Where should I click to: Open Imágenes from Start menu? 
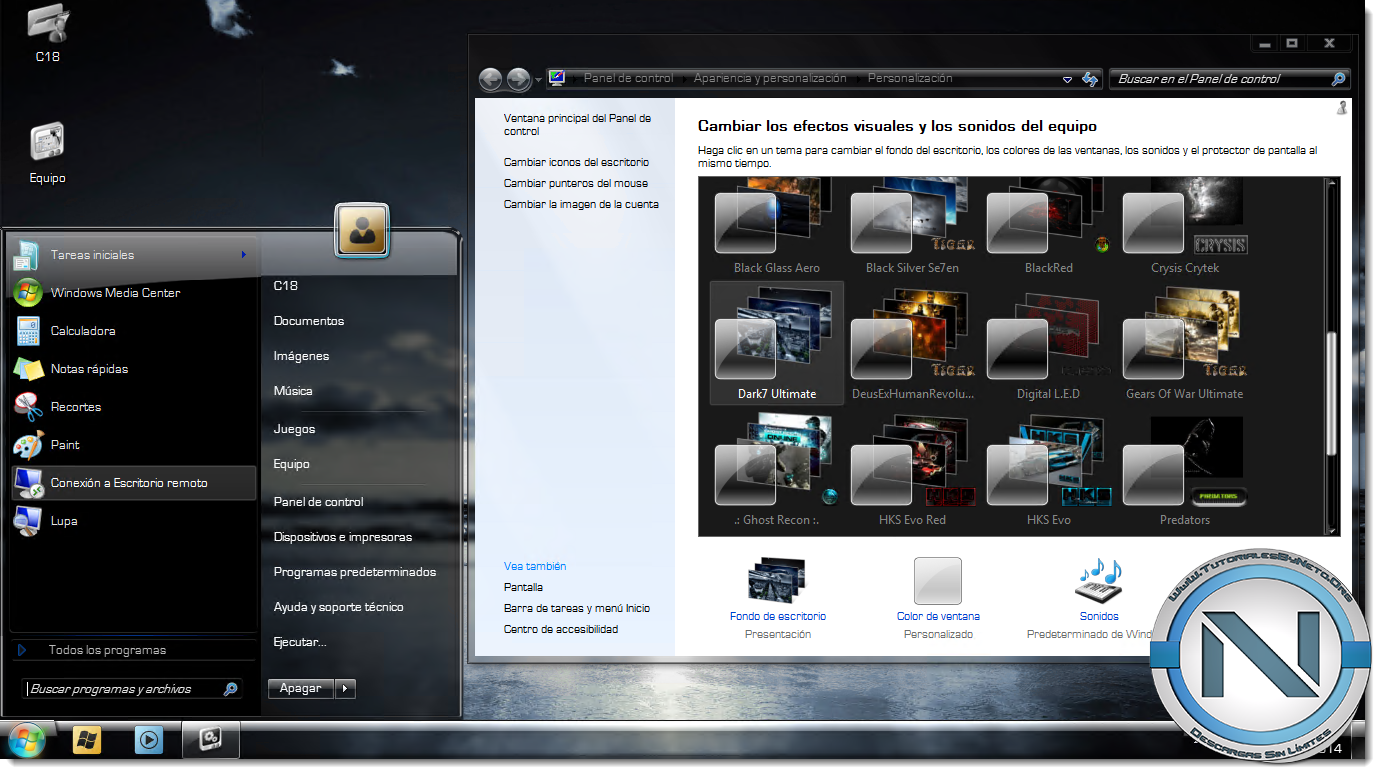[301, 356]
